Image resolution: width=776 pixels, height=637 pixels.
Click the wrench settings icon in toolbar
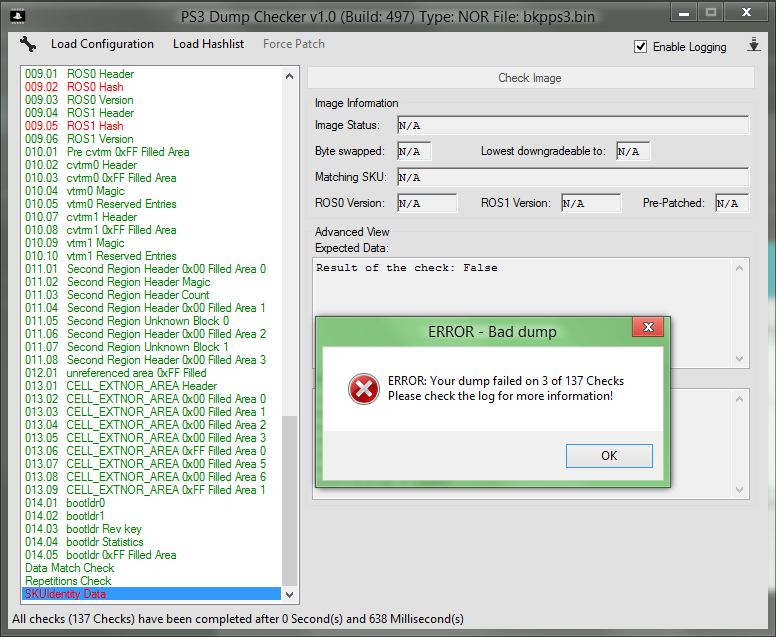click(x=28, y=45)
